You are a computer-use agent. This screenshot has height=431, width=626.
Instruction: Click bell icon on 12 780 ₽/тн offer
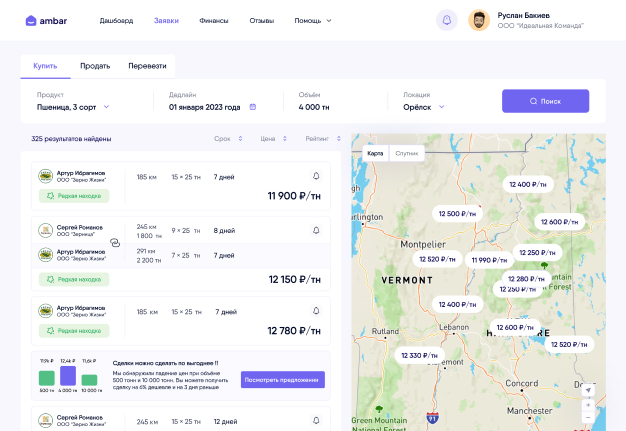[x=316, y=312]
